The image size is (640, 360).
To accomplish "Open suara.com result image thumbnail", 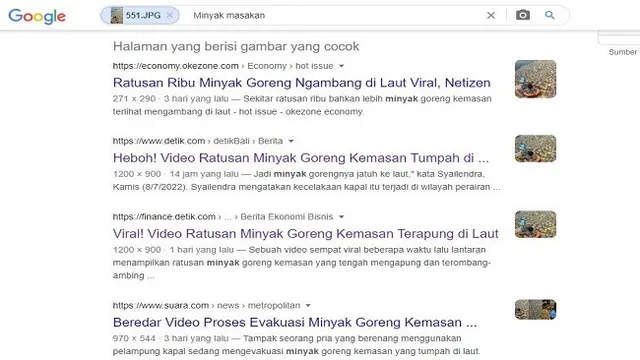I will [x=535, y=309].
